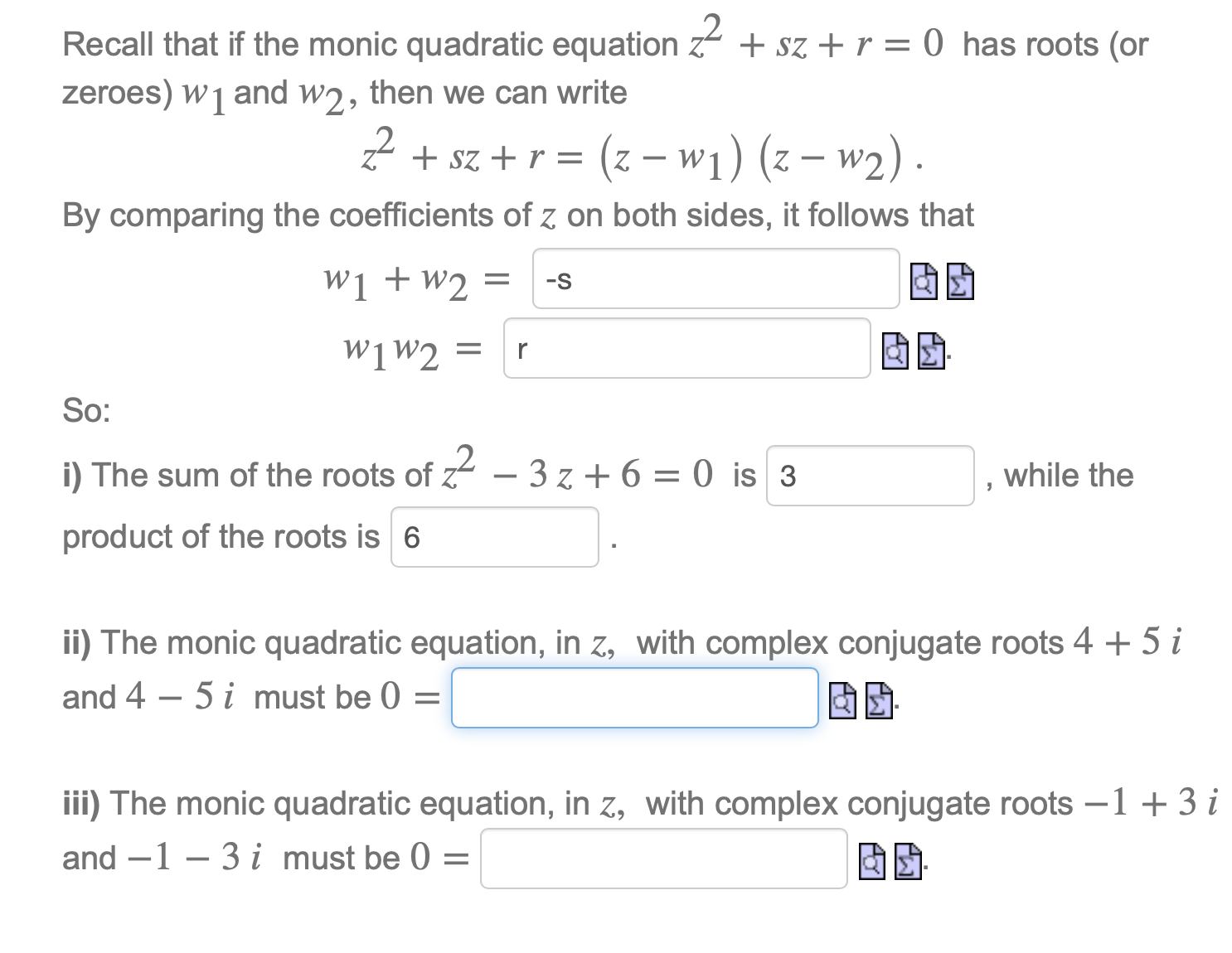Open equation editor for the w1+w2 answer

point(962,283)
